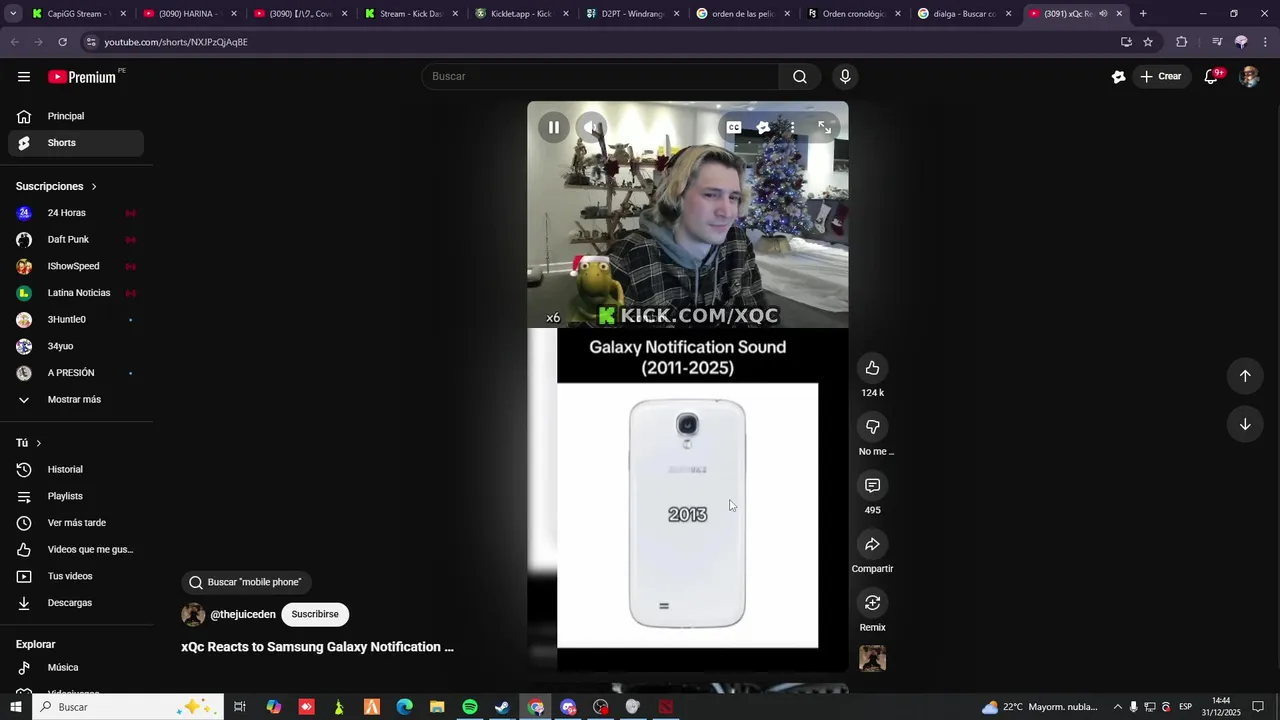Go to the previous Short

(x=1245, y=376)
